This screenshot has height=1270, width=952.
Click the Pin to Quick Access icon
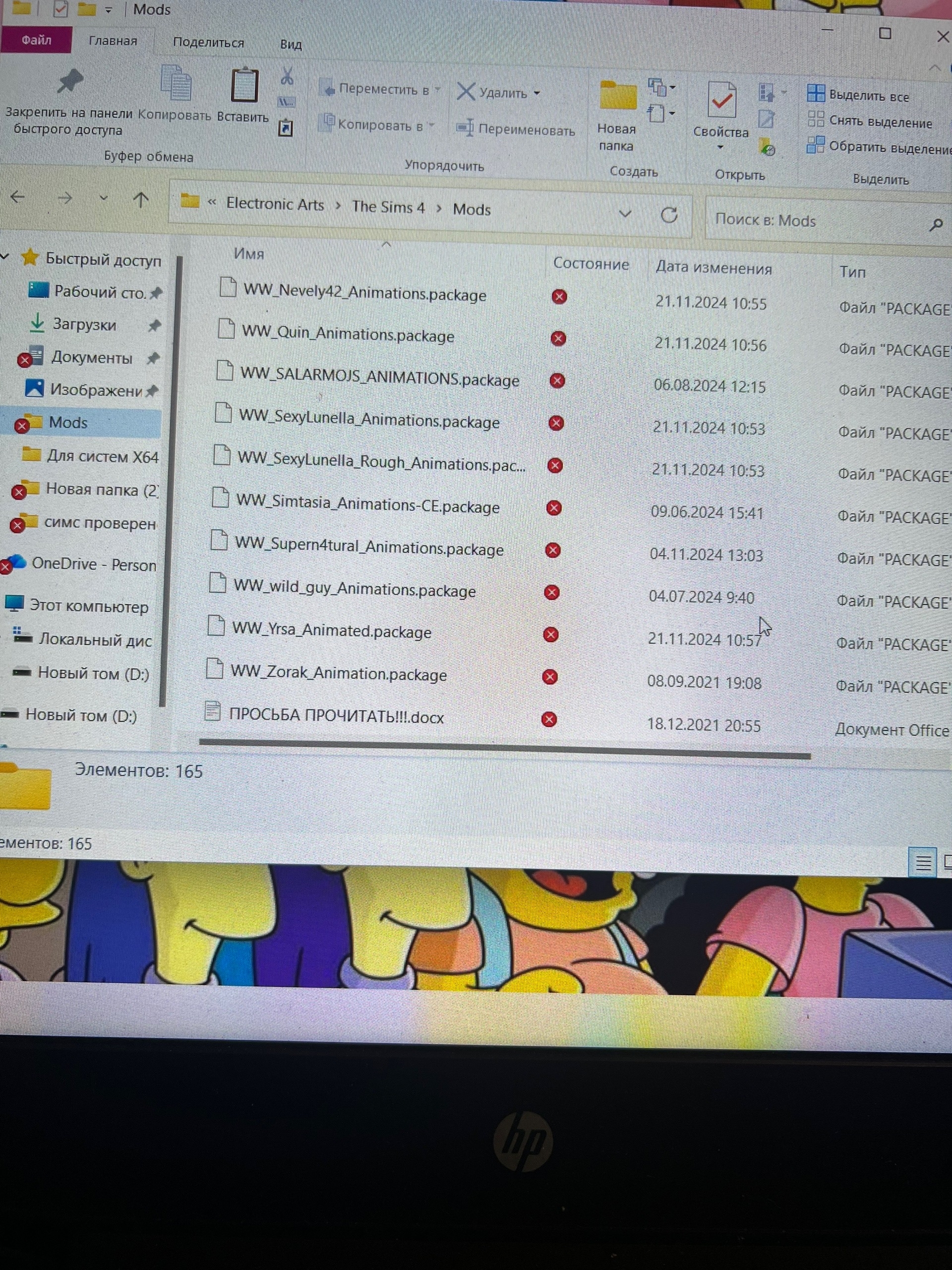click(x=69, y=82)
